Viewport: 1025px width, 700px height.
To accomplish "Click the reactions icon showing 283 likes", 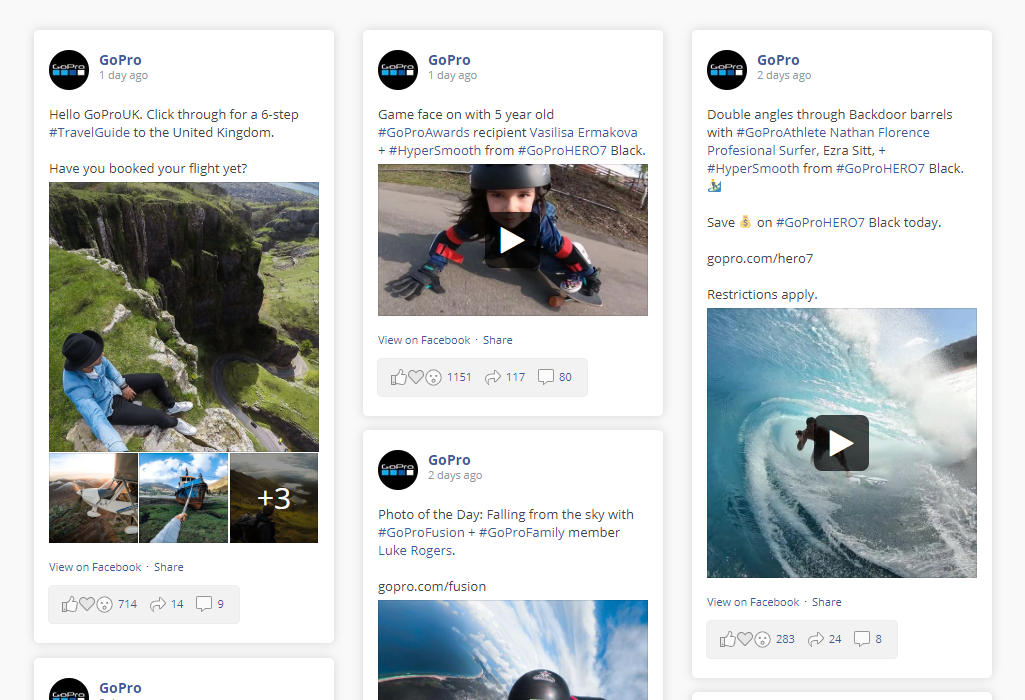I will point(745,639).
